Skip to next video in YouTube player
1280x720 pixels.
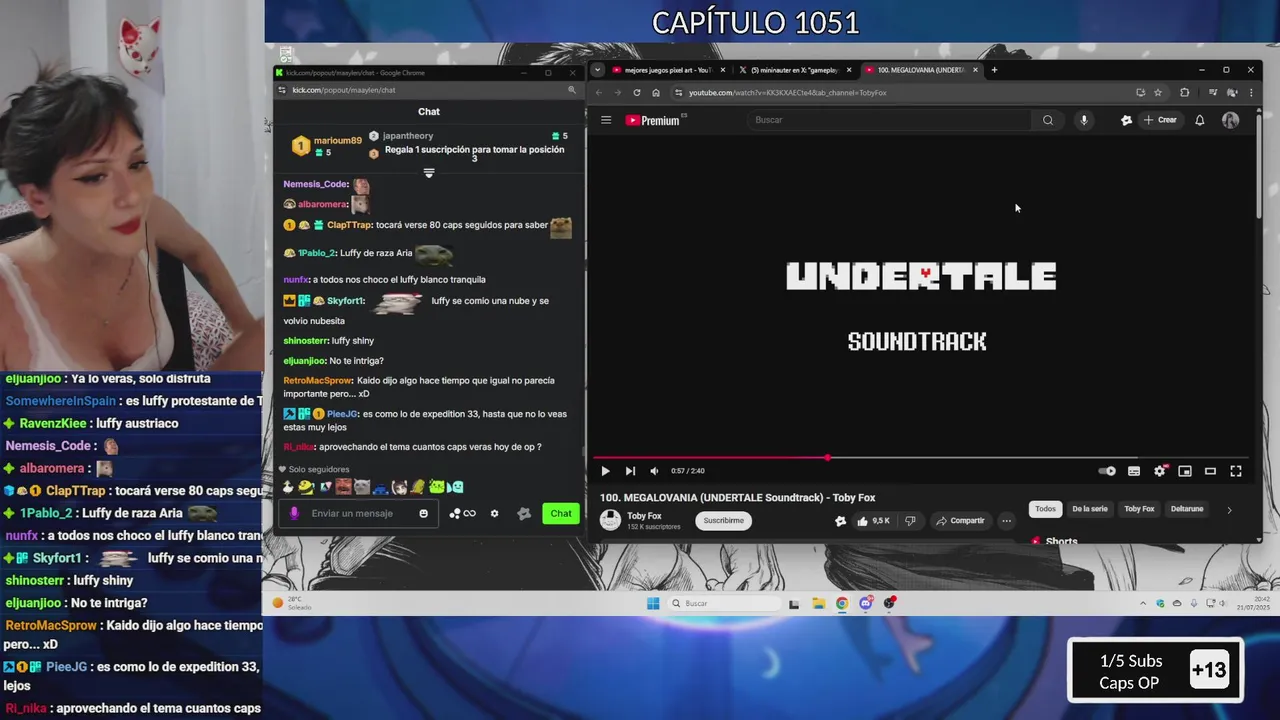tap(630, 471)
